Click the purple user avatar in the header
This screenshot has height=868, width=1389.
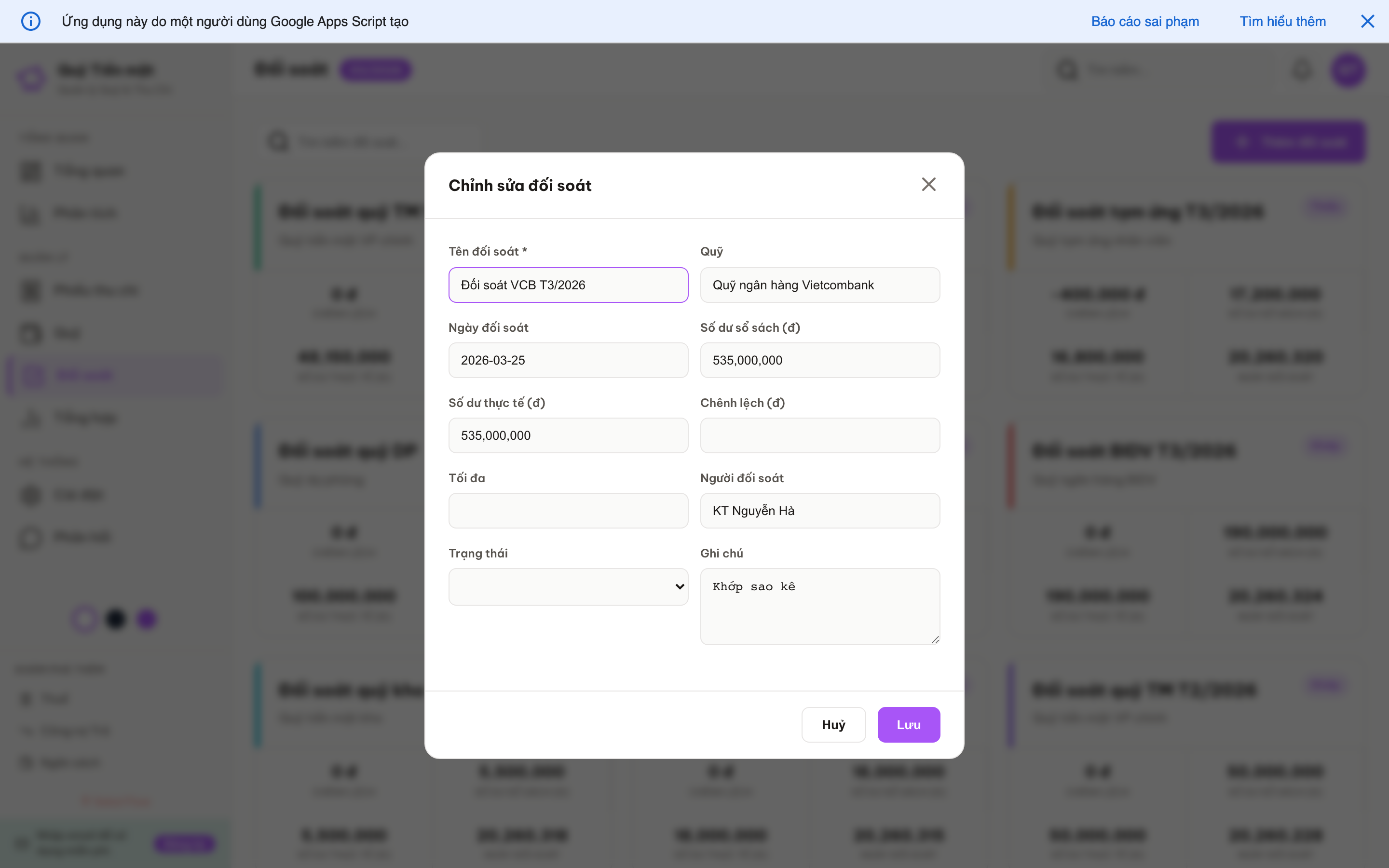pyautogui.click(x=1348, y=69)
